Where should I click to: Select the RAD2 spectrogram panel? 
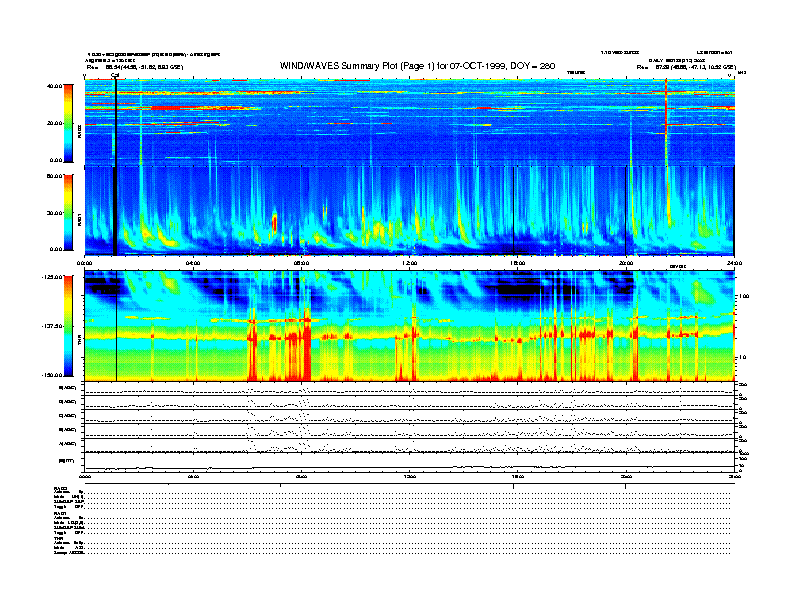pyautogui.click(x=410, y=122)
